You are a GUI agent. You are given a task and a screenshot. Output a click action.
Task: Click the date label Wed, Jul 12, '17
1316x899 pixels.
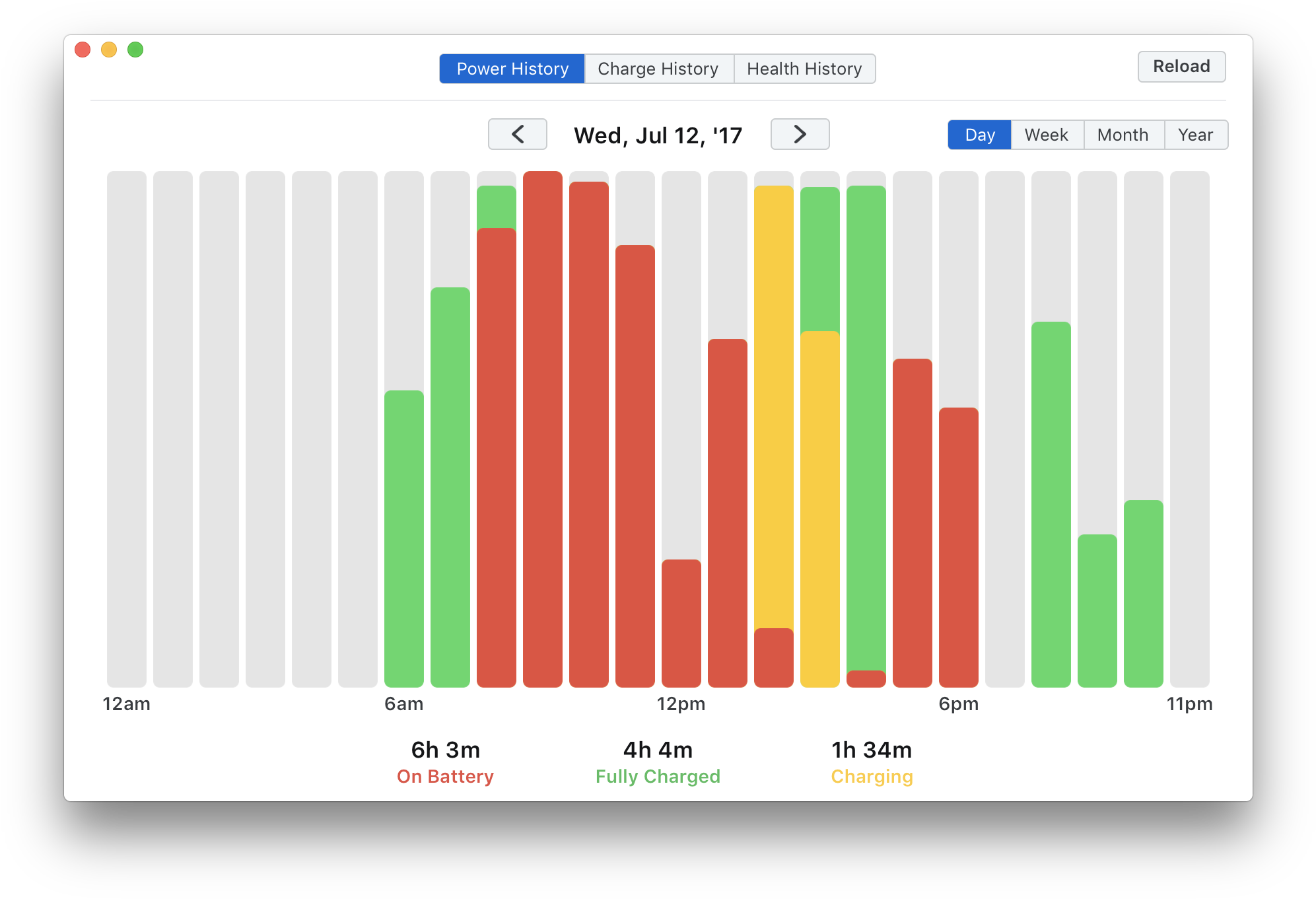point(658,134)
